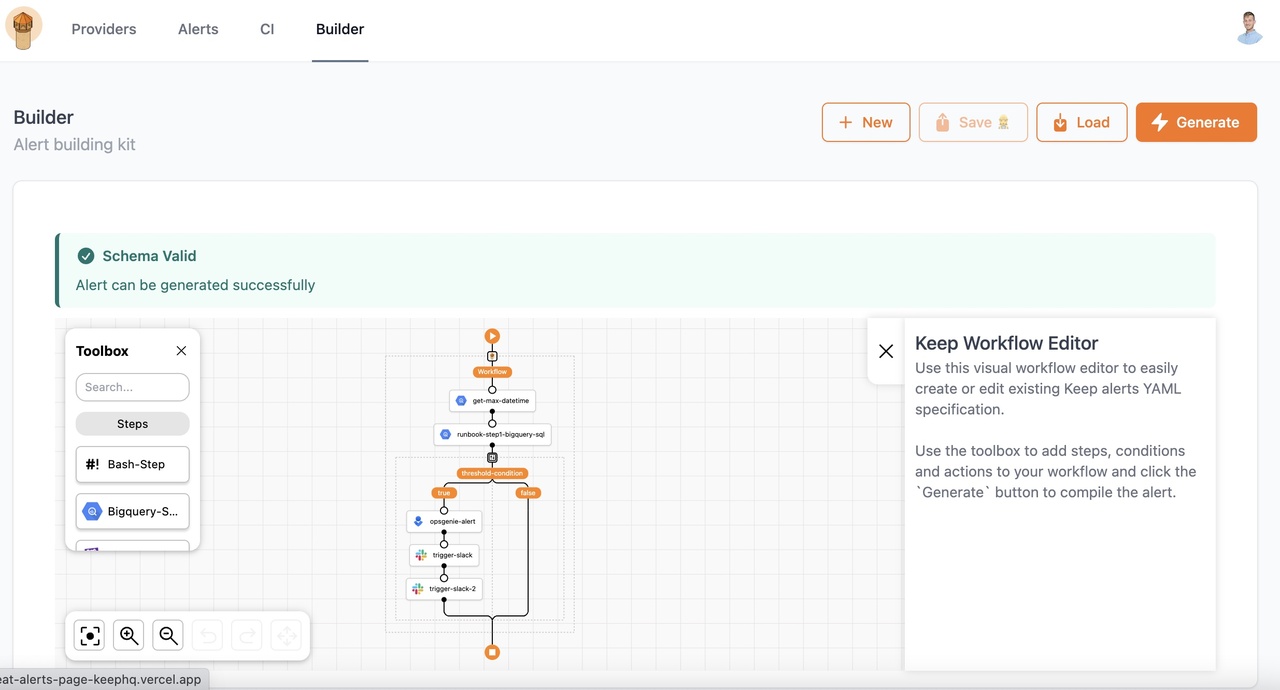Select the Workflow label node
Viewport: 1280px width, 690px height.
coord(492,372)
